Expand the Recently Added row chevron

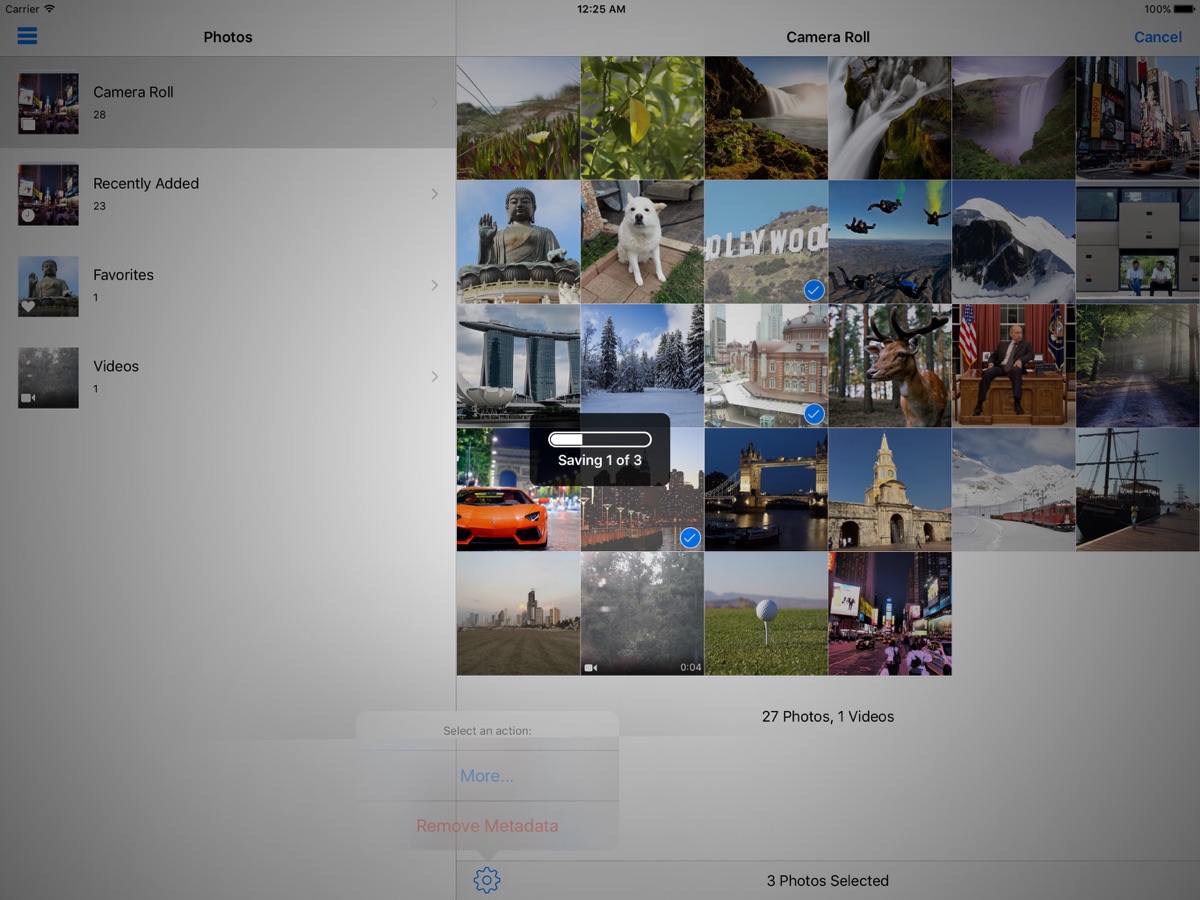434,194
